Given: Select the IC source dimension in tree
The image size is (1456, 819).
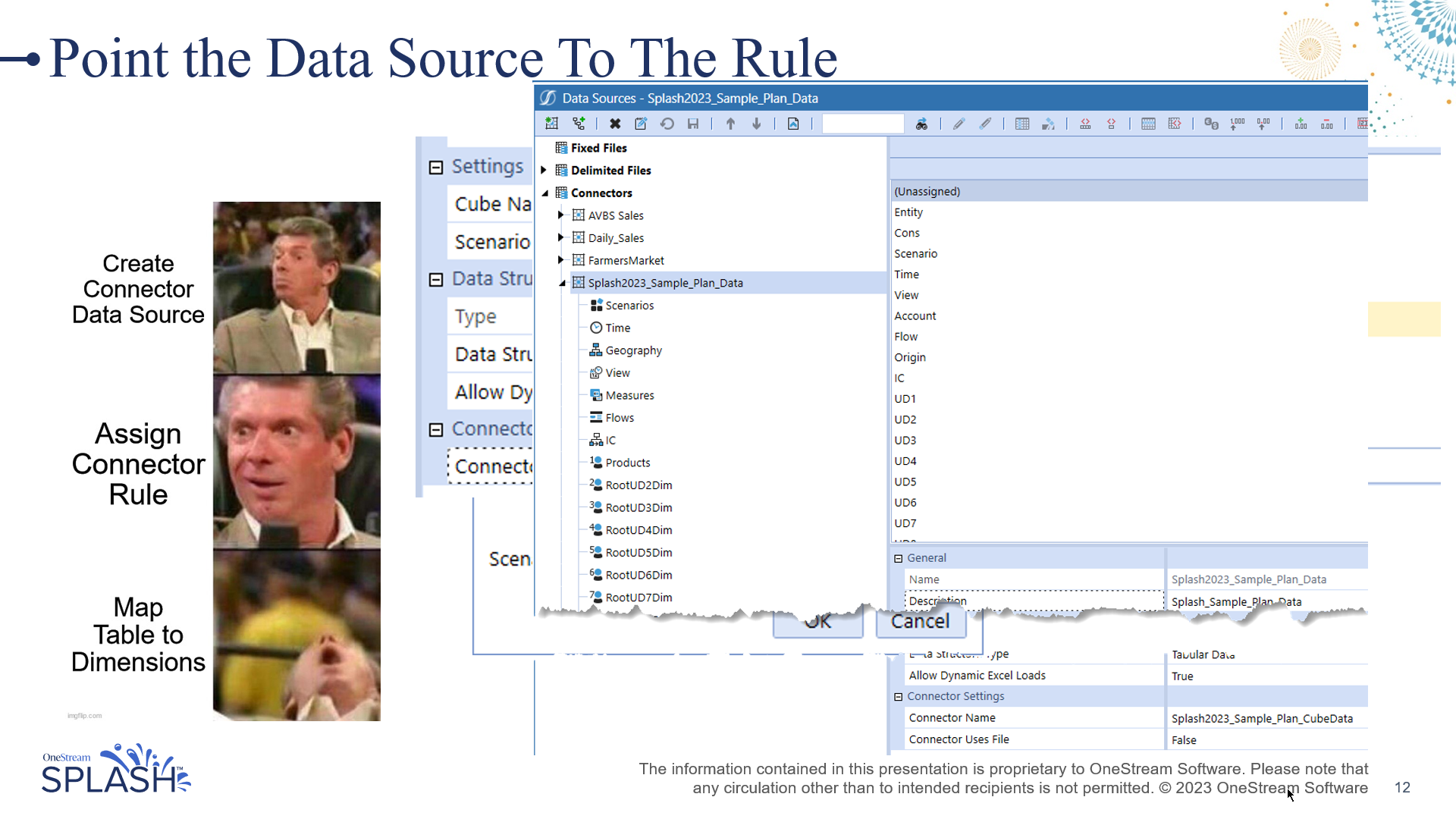Looking at the screenshot, I should [x=610, y=441].
